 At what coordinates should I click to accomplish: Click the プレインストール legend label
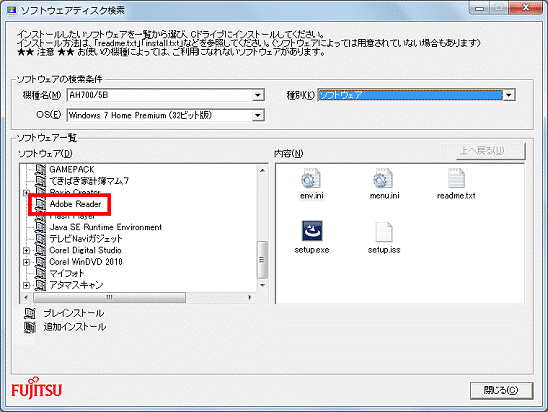(74, 313)
